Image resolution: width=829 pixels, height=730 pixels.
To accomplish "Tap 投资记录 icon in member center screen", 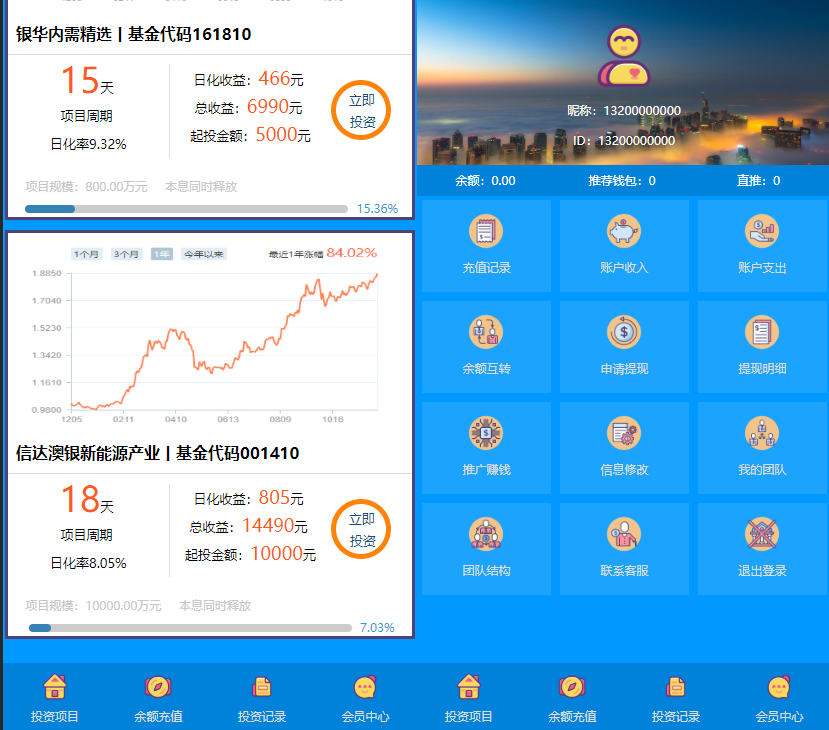I will [x=676, y=687].
